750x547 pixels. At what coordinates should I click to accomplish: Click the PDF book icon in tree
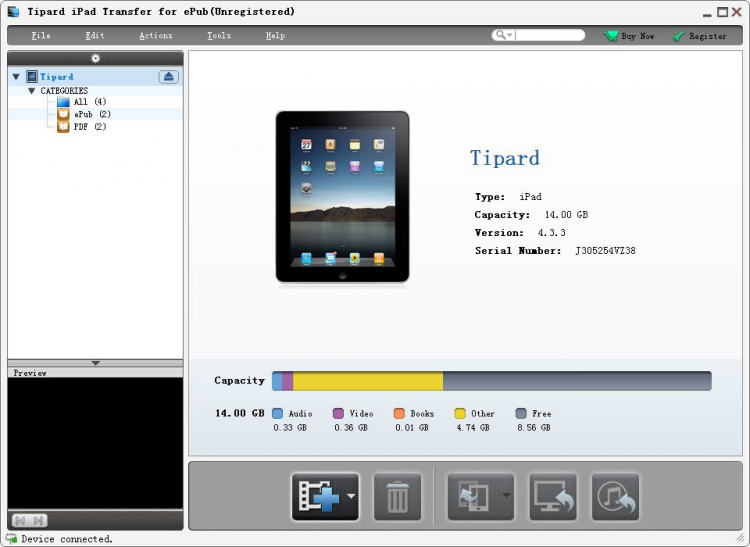point(63,127)
